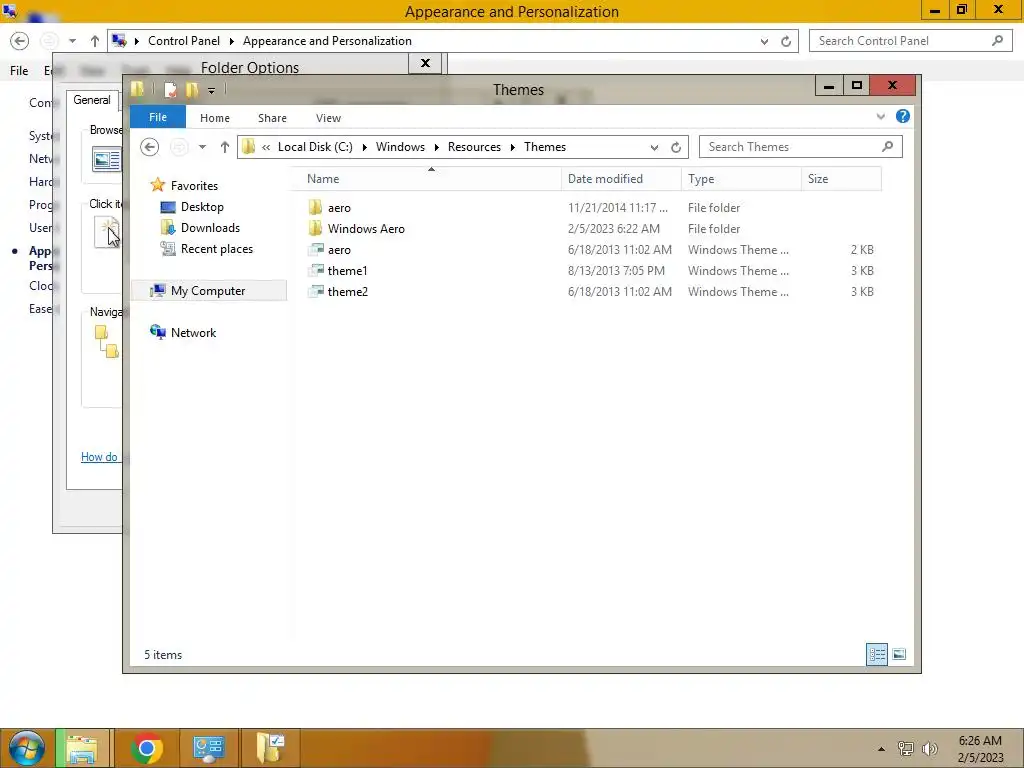Click Local Disk (C:) in breadcrumb
Image resolution: width=1024 pixels, height=768 pixels.
click(315, 147)
